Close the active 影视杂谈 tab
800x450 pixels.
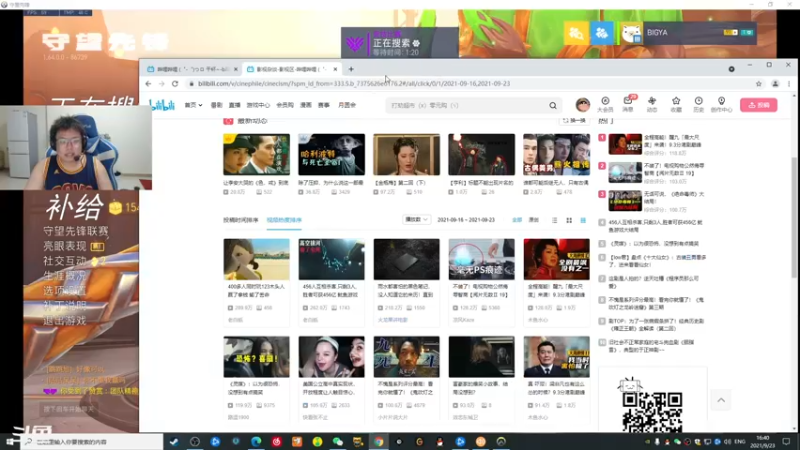click(335, 69)
